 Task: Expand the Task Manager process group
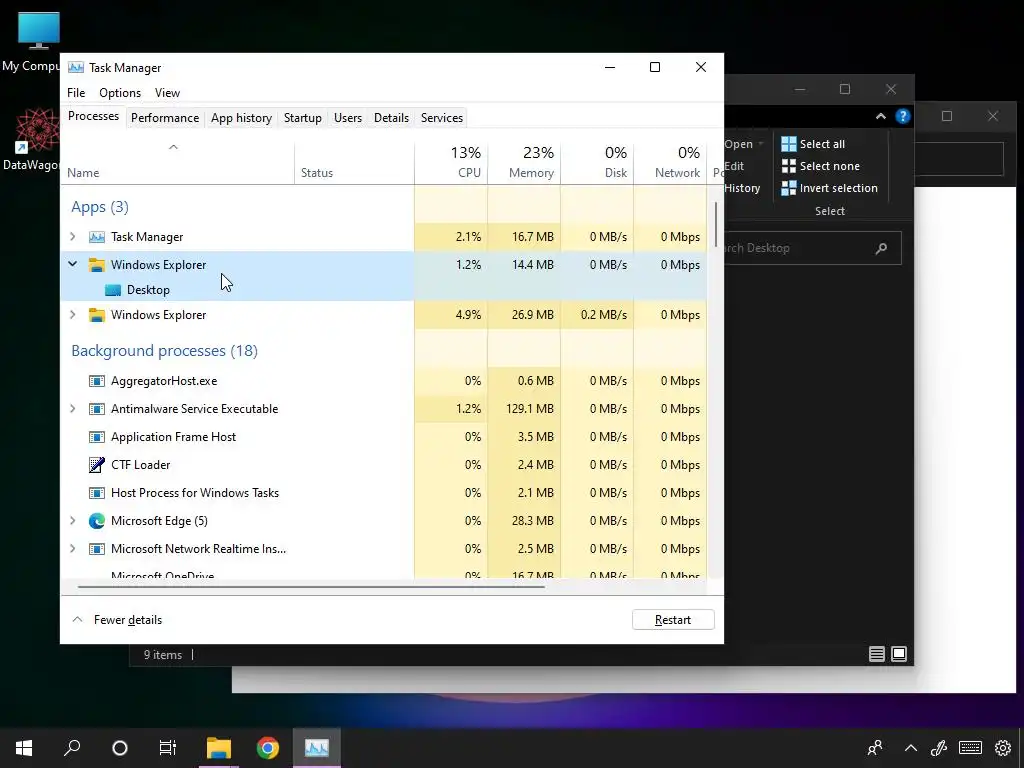pyautogui.click(x=72, y=237)
